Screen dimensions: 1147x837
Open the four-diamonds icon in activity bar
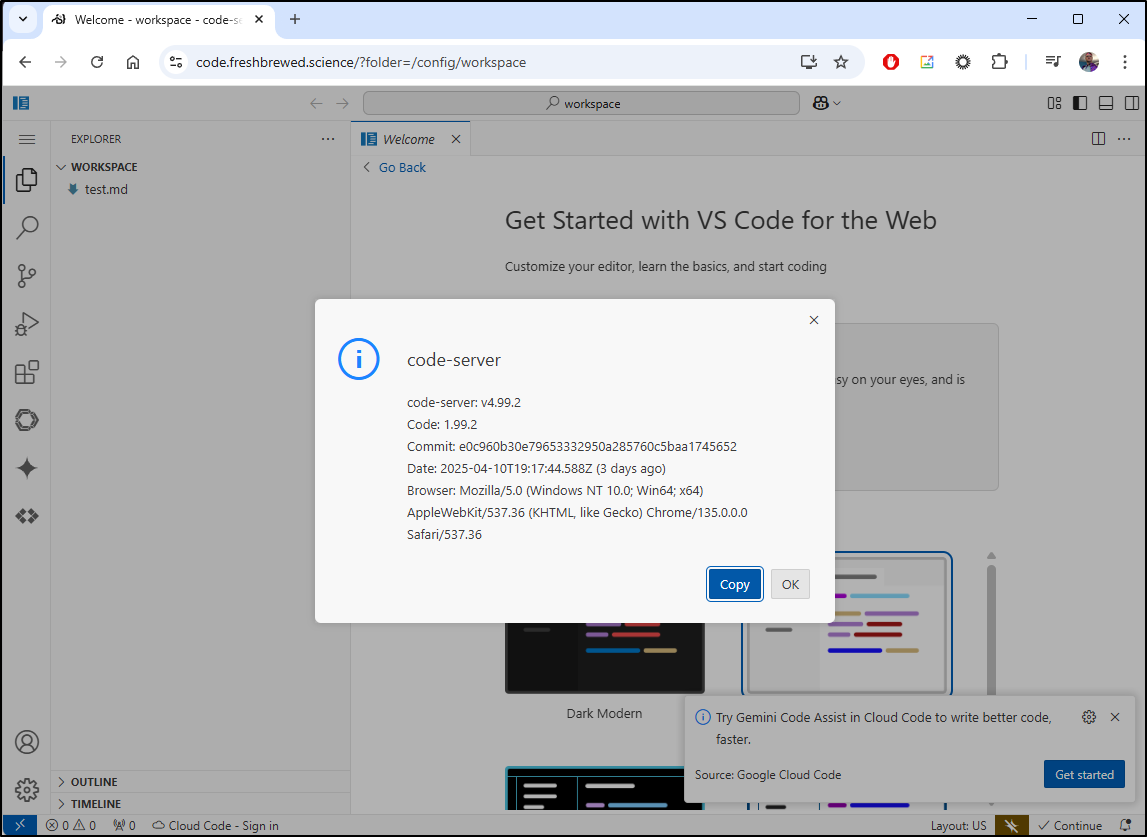tap(26, 517)
